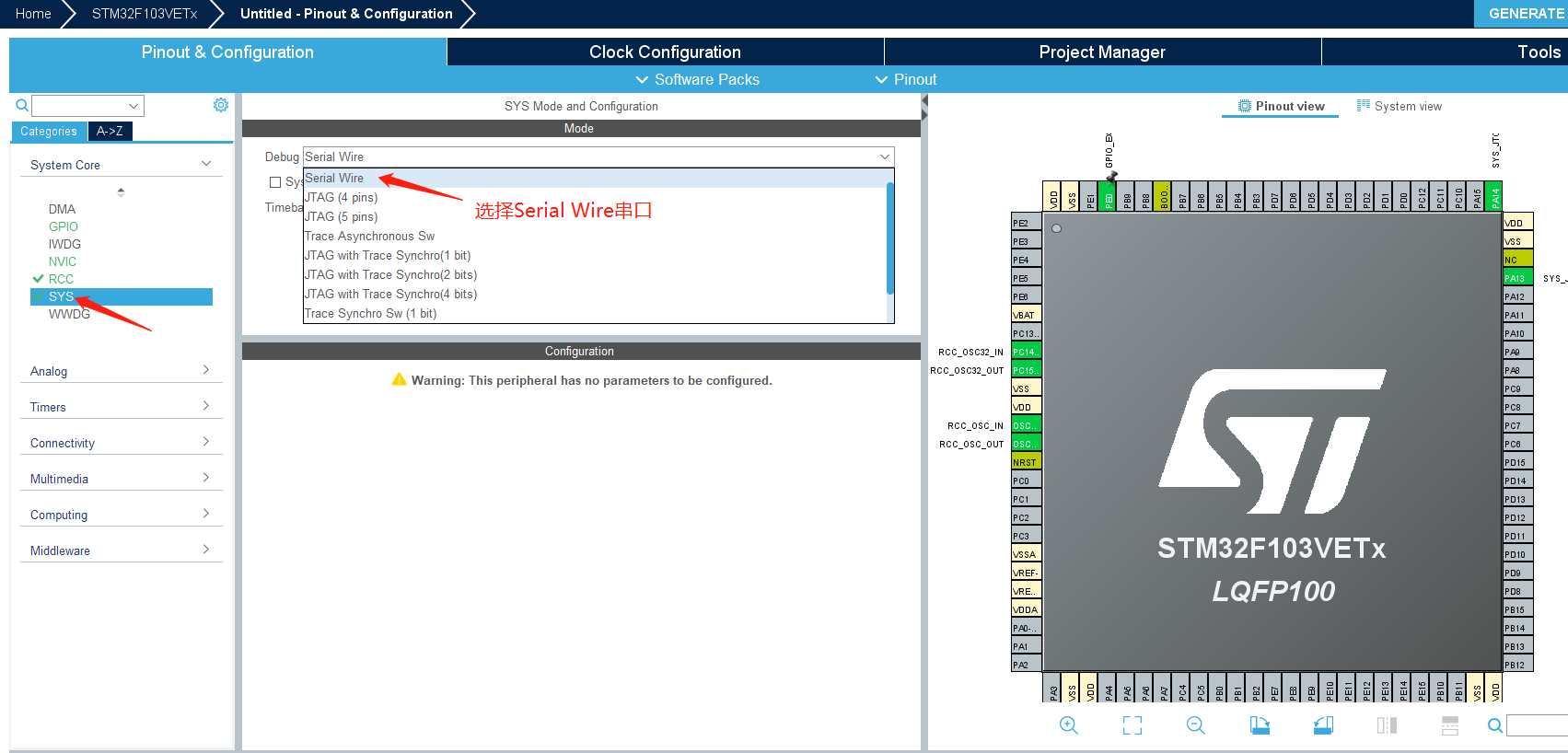The width and height of the screenshot is (1568, 753).
Task: Open the RCC peripheral settings
Action: [x=61, y=279]
